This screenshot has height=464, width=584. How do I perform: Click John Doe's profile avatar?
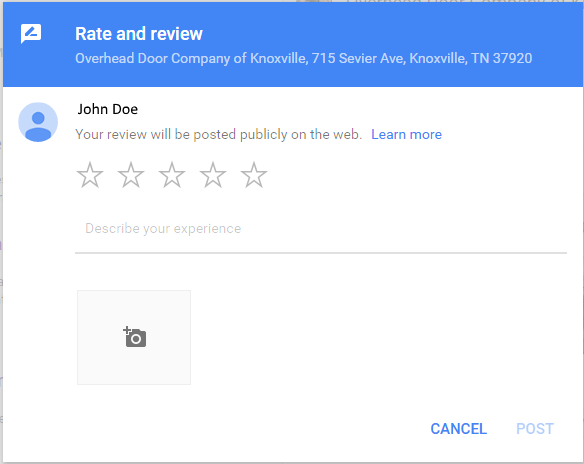click(38, 122)
